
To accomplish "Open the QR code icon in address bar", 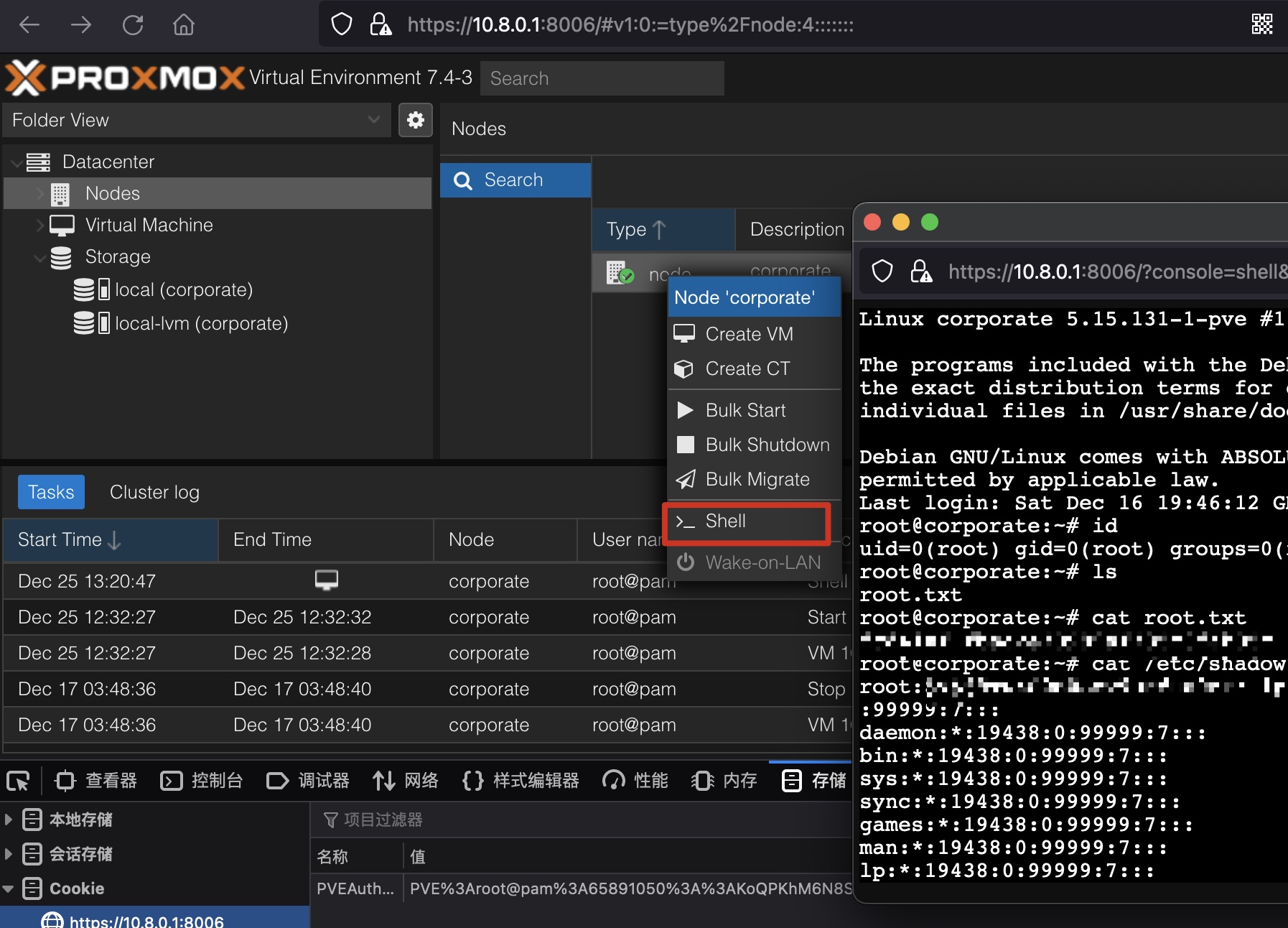I will pos(1262,24).
